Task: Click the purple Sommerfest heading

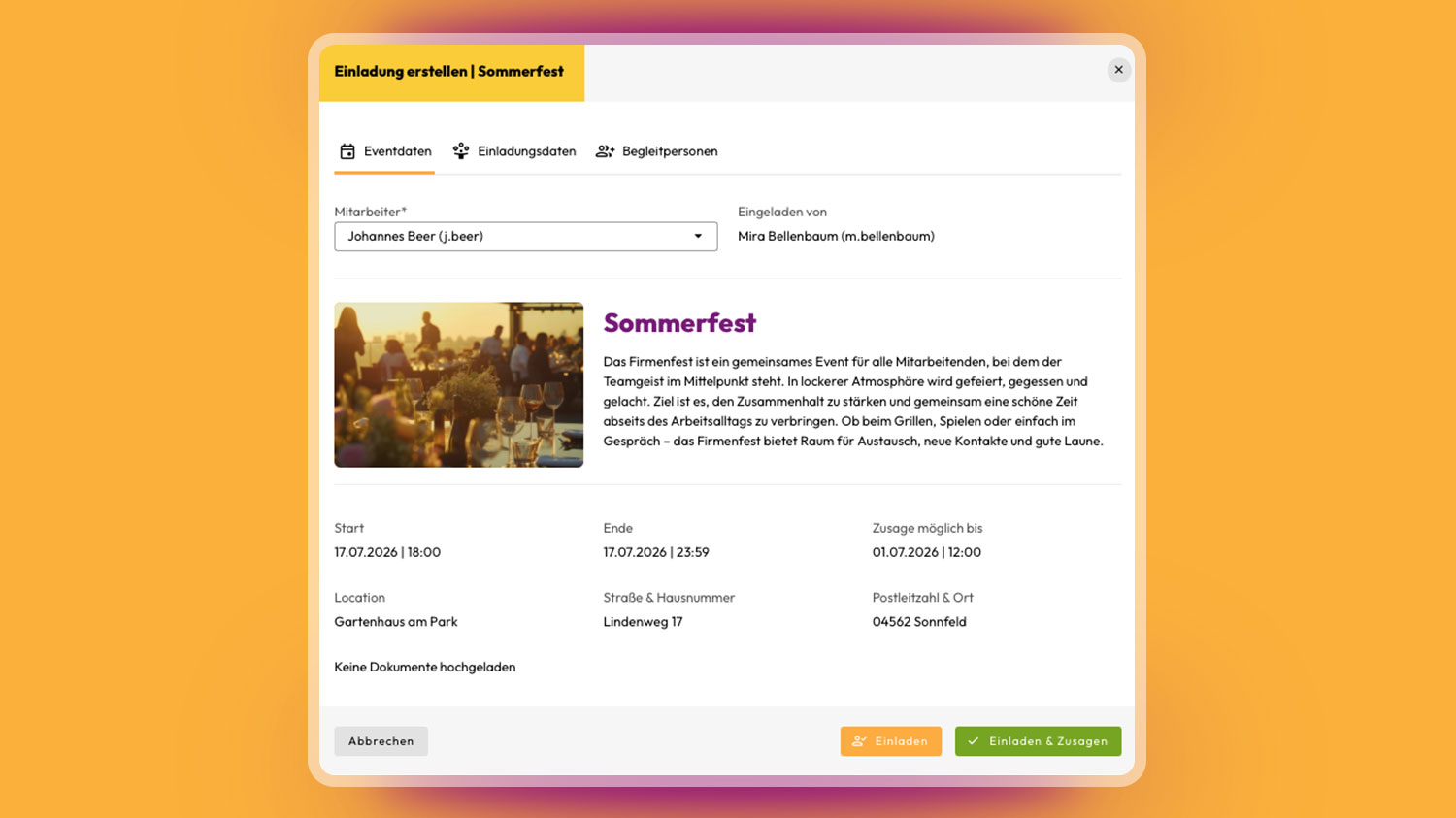Action: [679, 323]
